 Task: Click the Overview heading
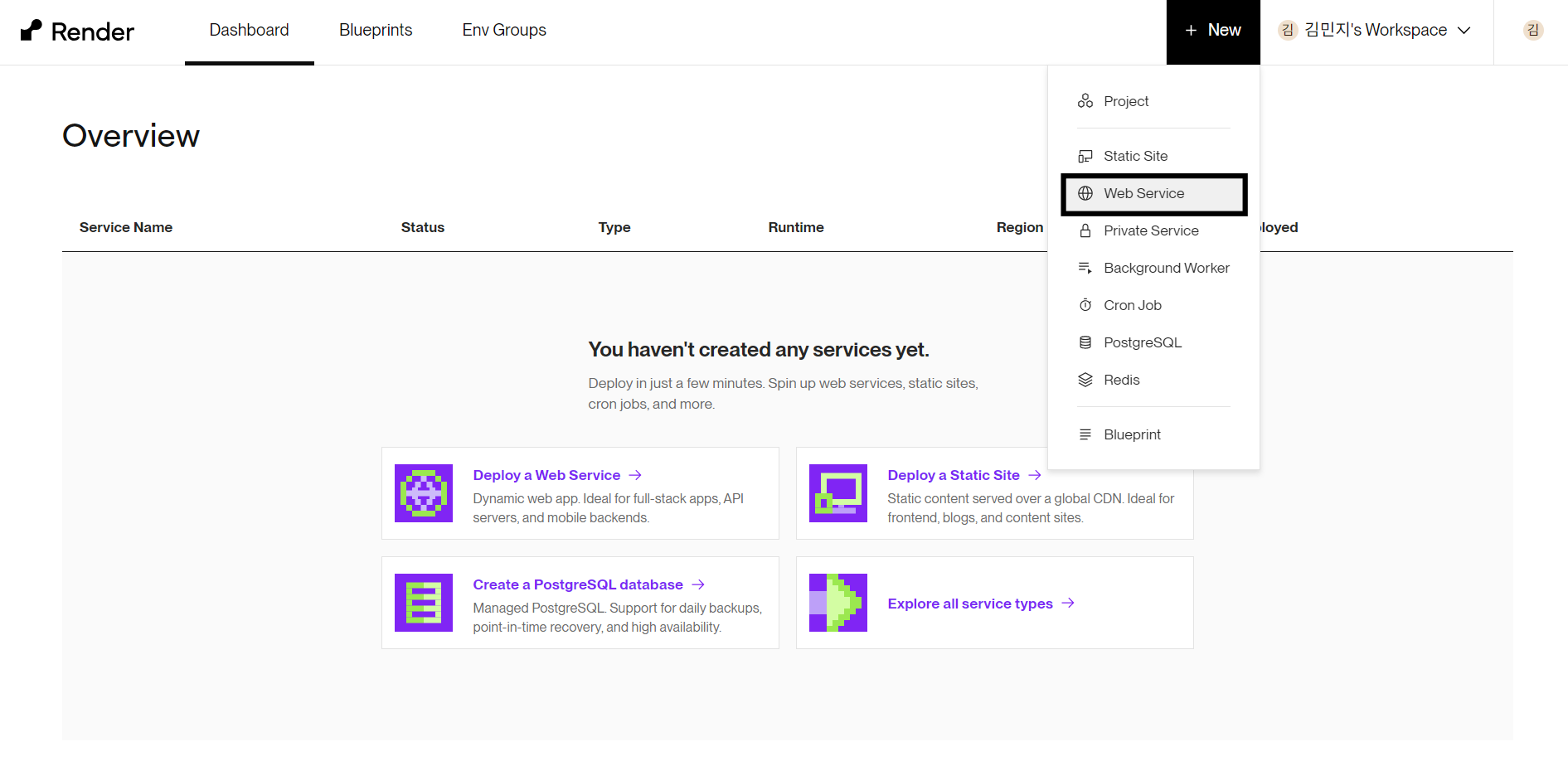click(x=131, y=136)
